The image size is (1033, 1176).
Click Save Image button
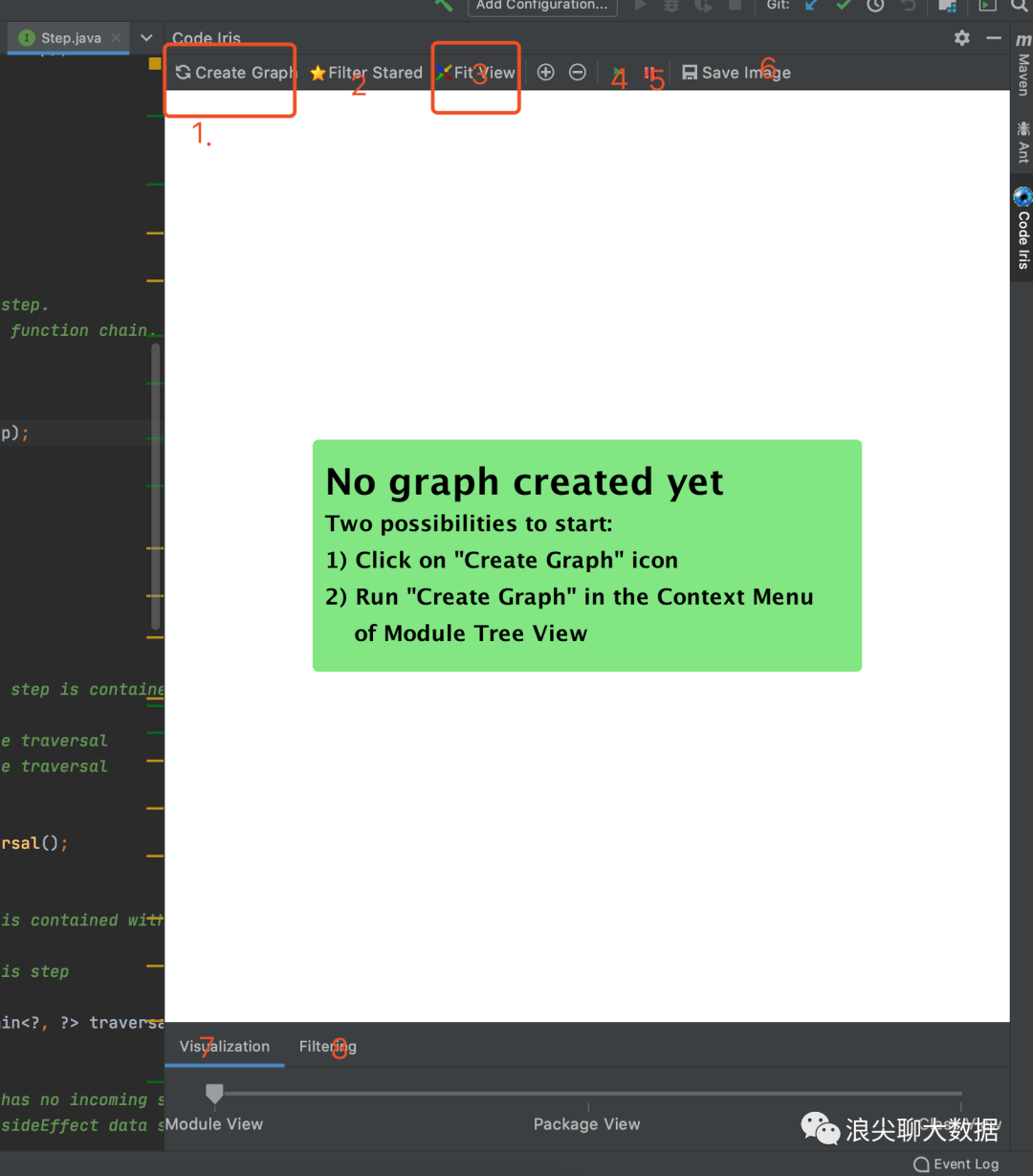point(736,73)
